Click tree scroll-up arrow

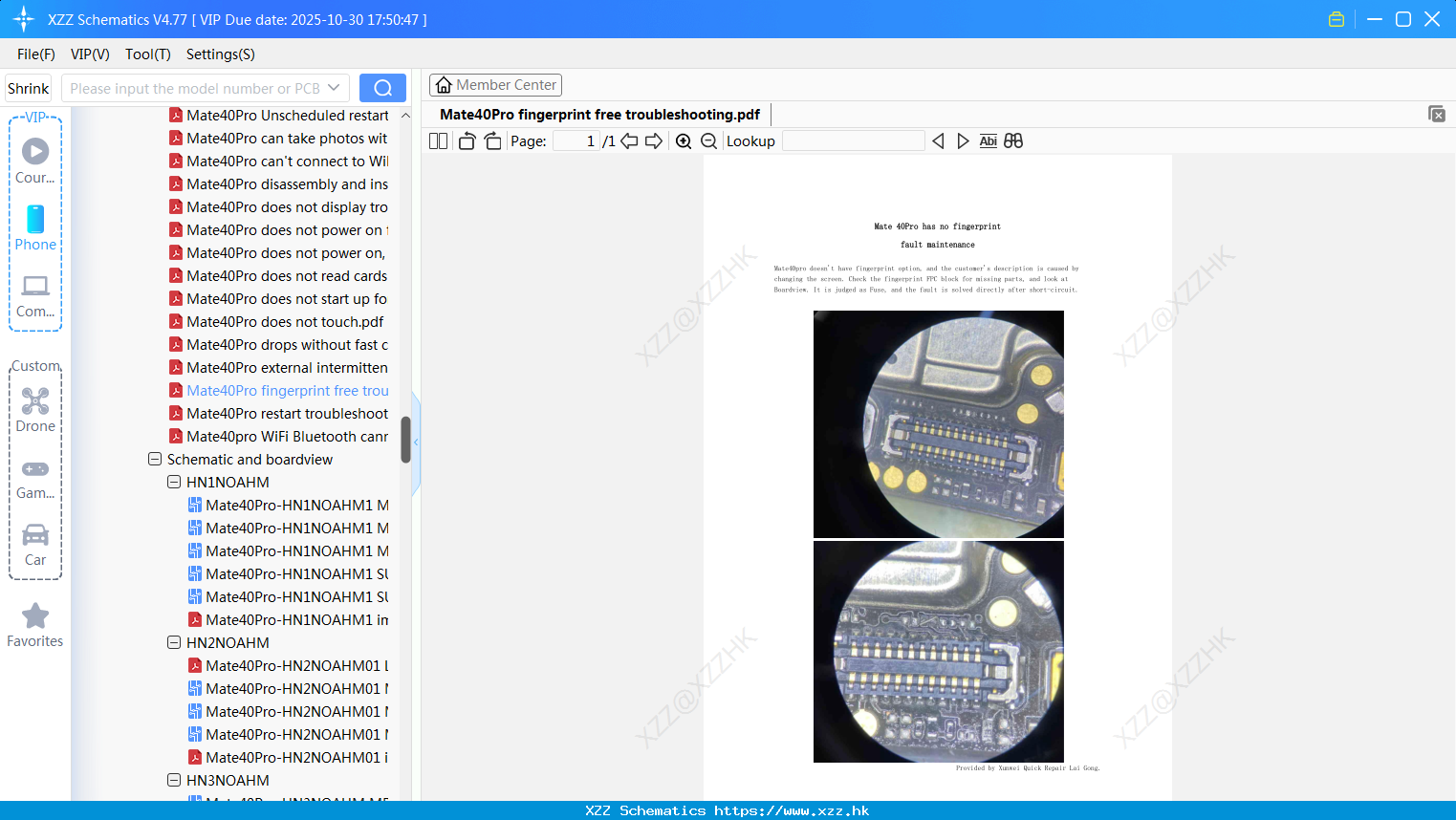coord(405,115)
